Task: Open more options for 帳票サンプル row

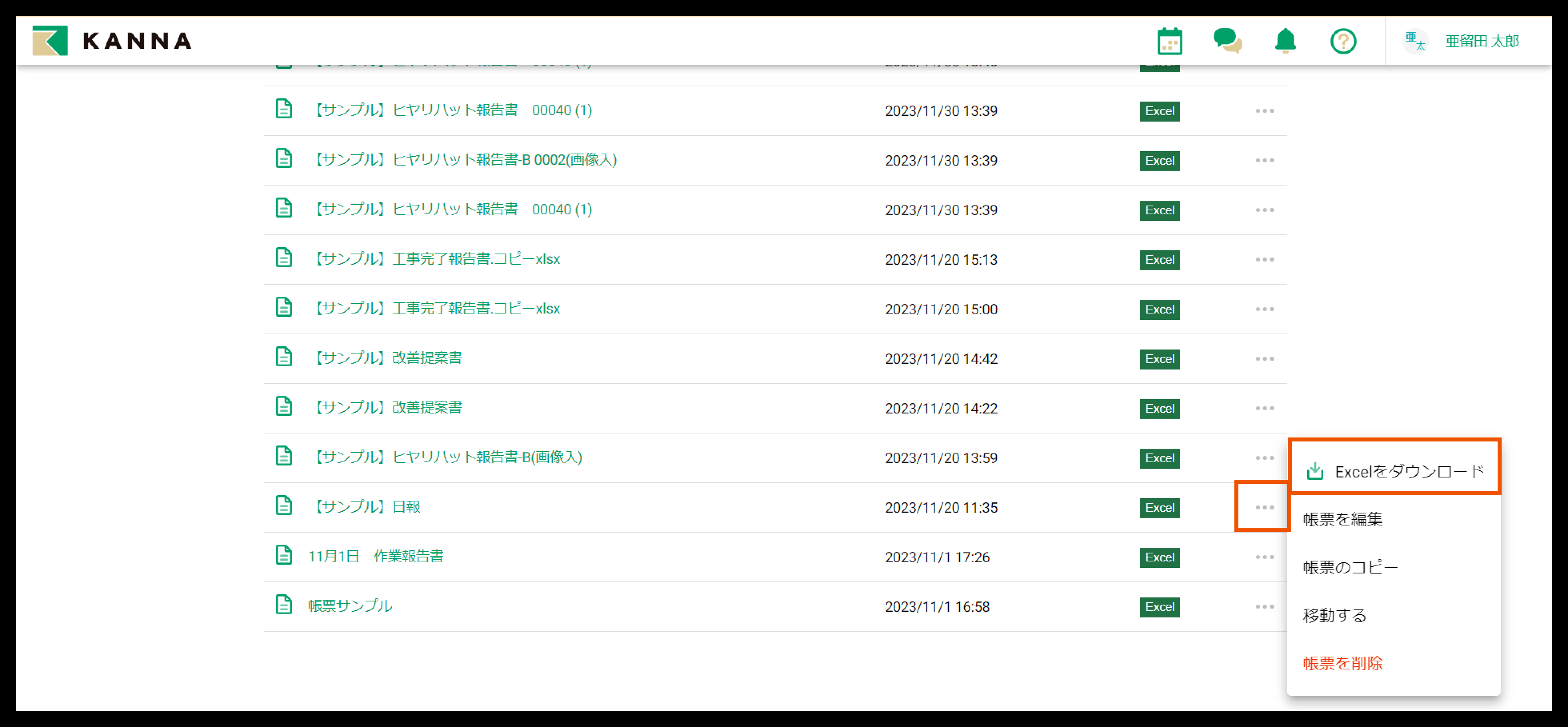Action: tap(1264, 607)
